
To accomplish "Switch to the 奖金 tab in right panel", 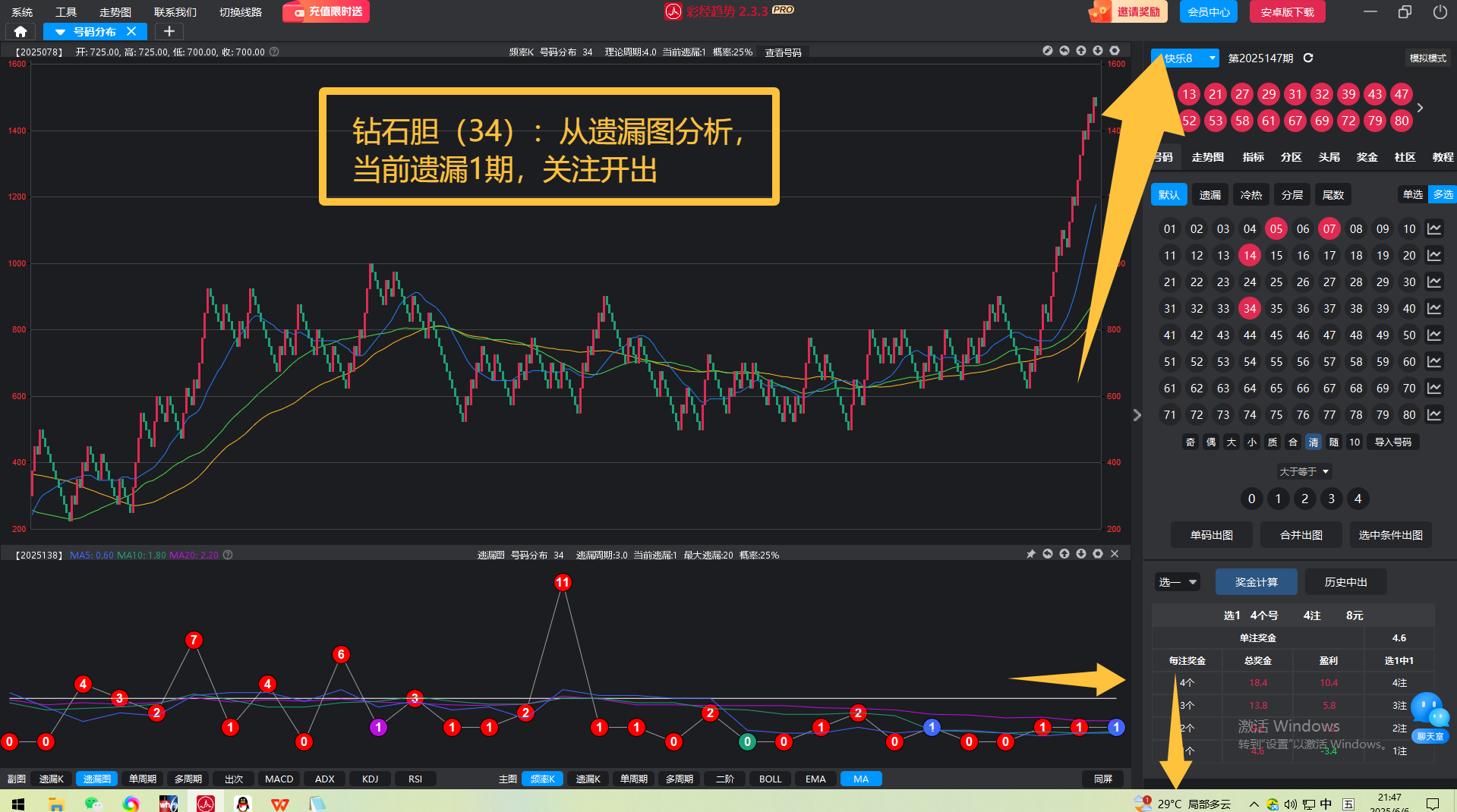I will [1367, 157].
